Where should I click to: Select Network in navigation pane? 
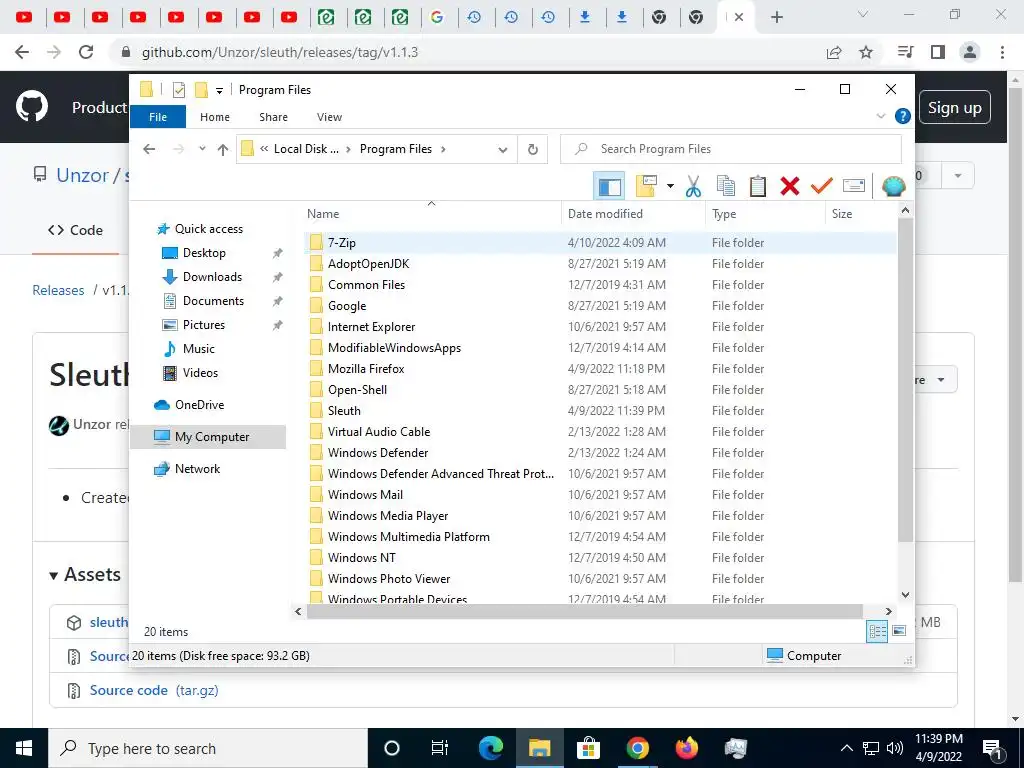(x=197, y=469)
